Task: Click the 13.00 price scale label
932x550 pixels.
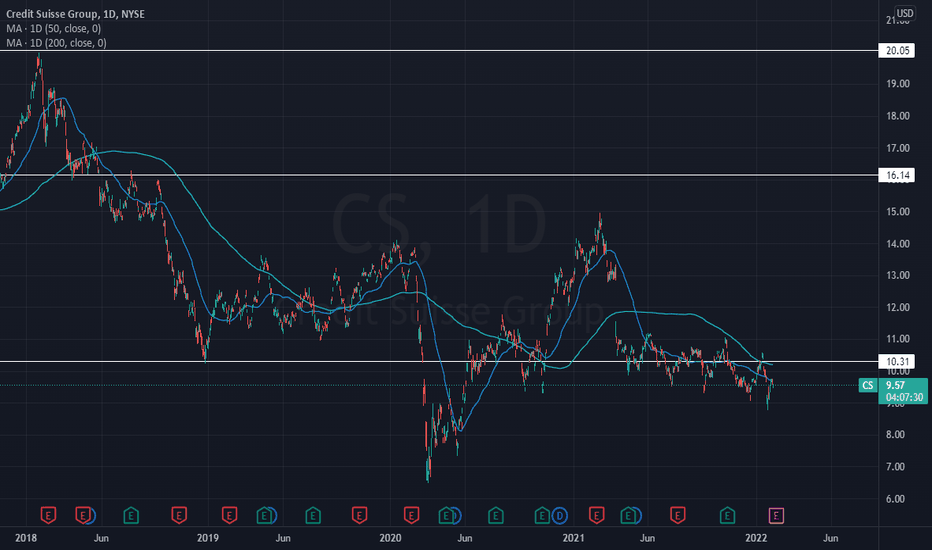Action: (898, 275)
